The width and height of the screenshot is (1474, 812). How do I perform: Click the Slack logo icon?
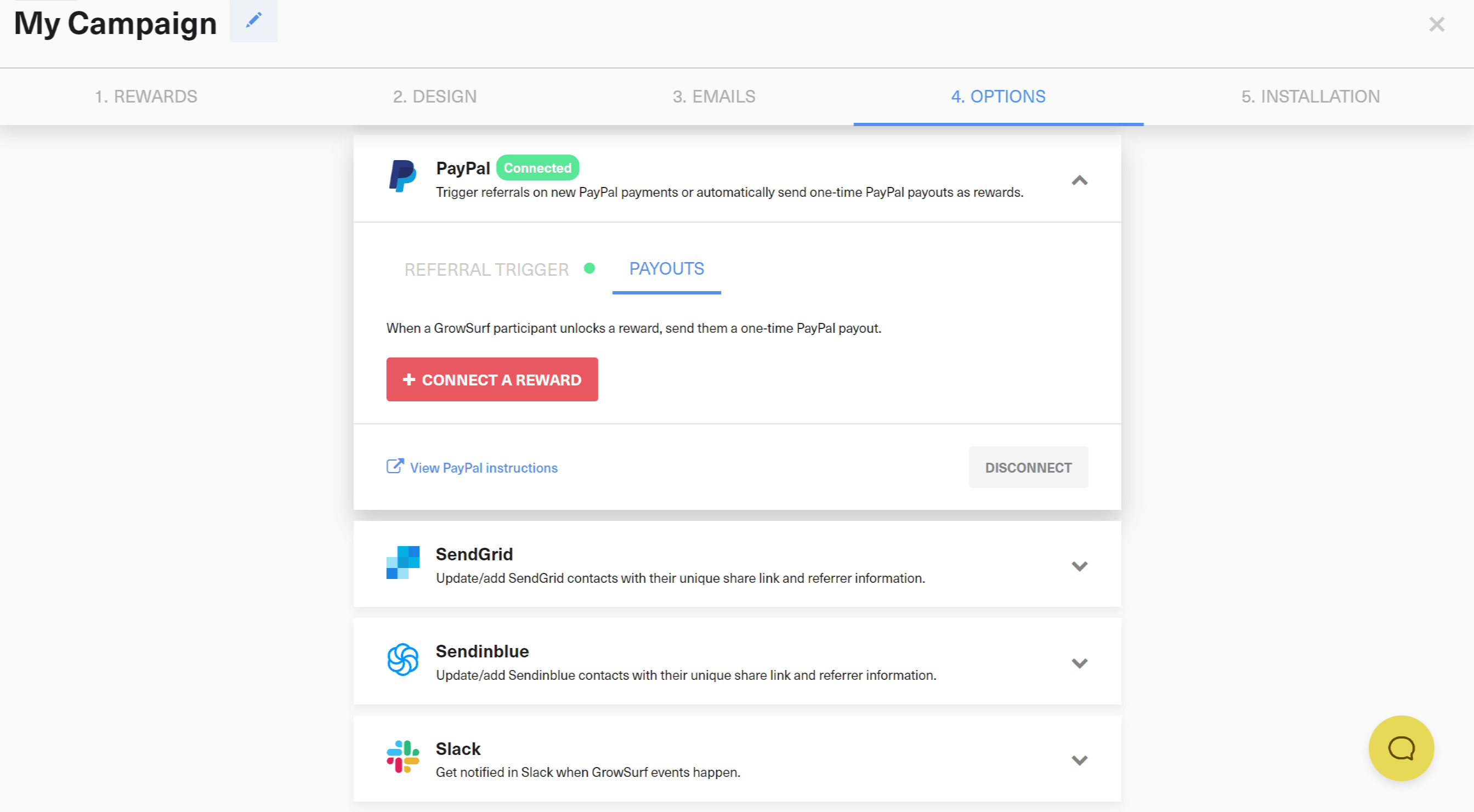click(x=402, y=757)
